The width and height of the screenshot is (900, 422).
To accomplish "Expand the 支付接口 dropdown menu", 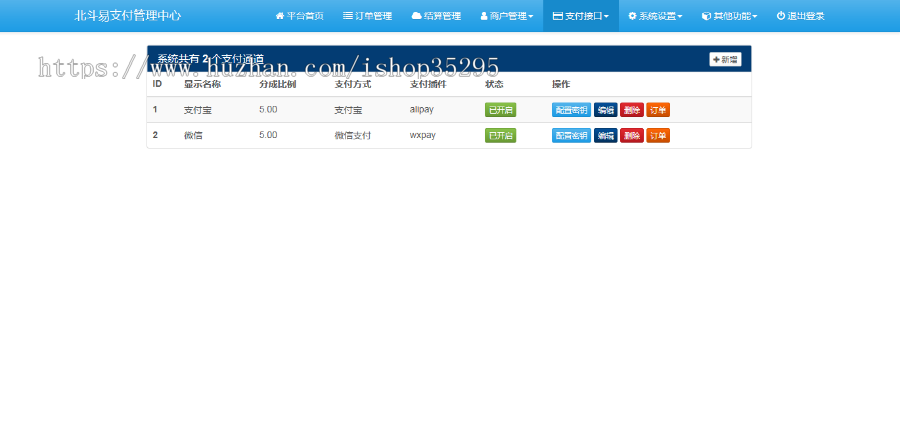I will tap(580, 16).
